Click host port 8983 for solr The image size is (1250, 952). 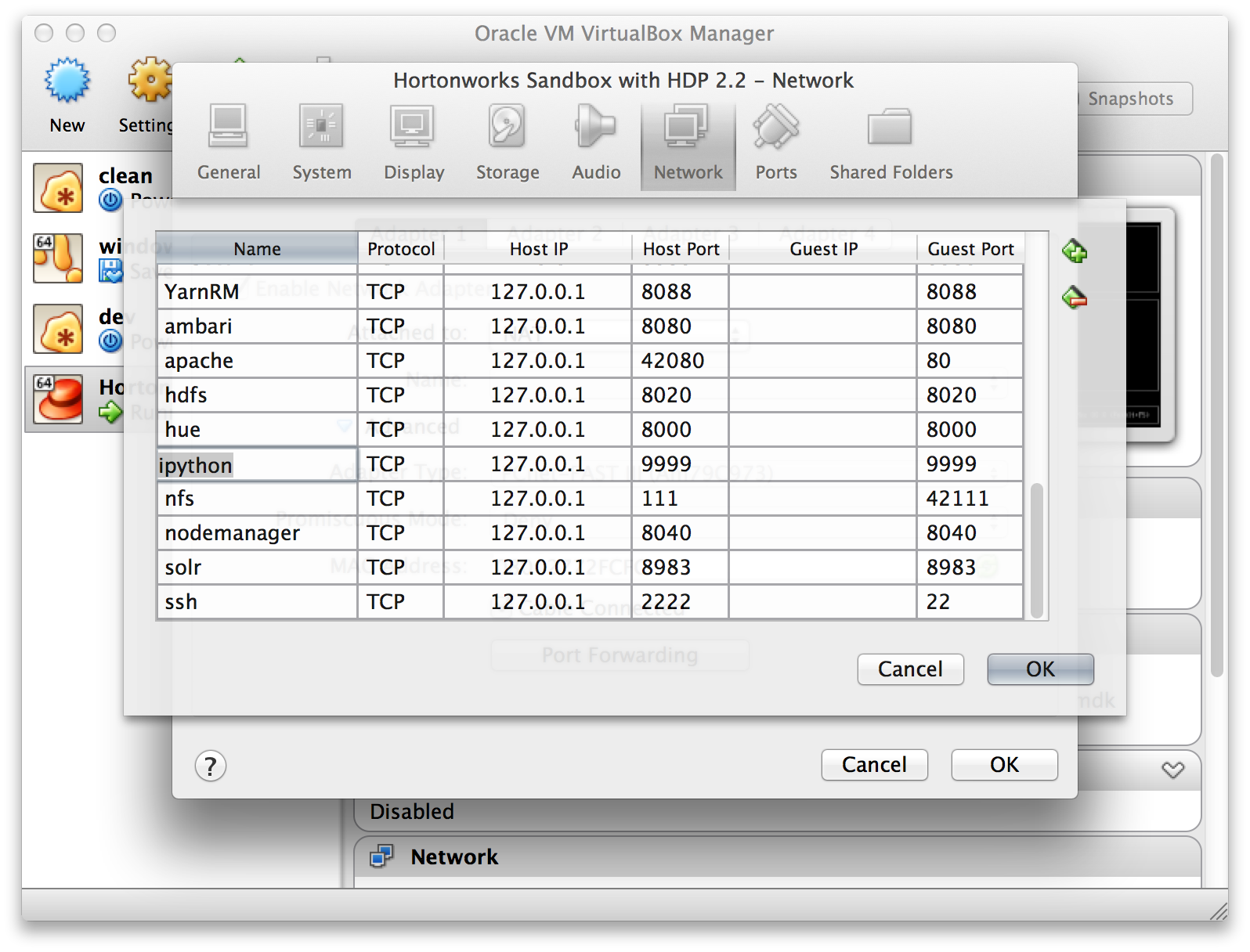[x=681, y=567]
